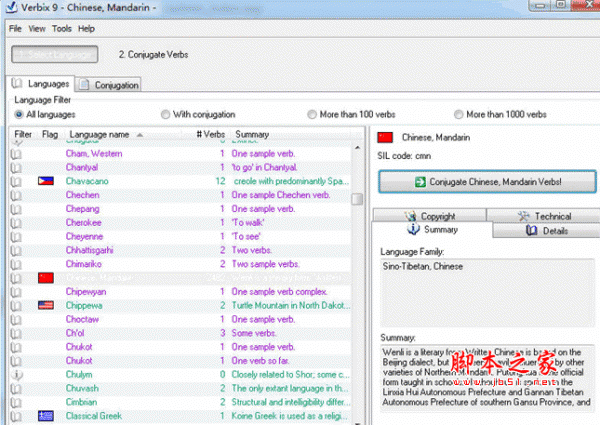600x425 pixels.
Task: Select the Choctaw language name
Action: pyautogui.click(x=82, y=319)
